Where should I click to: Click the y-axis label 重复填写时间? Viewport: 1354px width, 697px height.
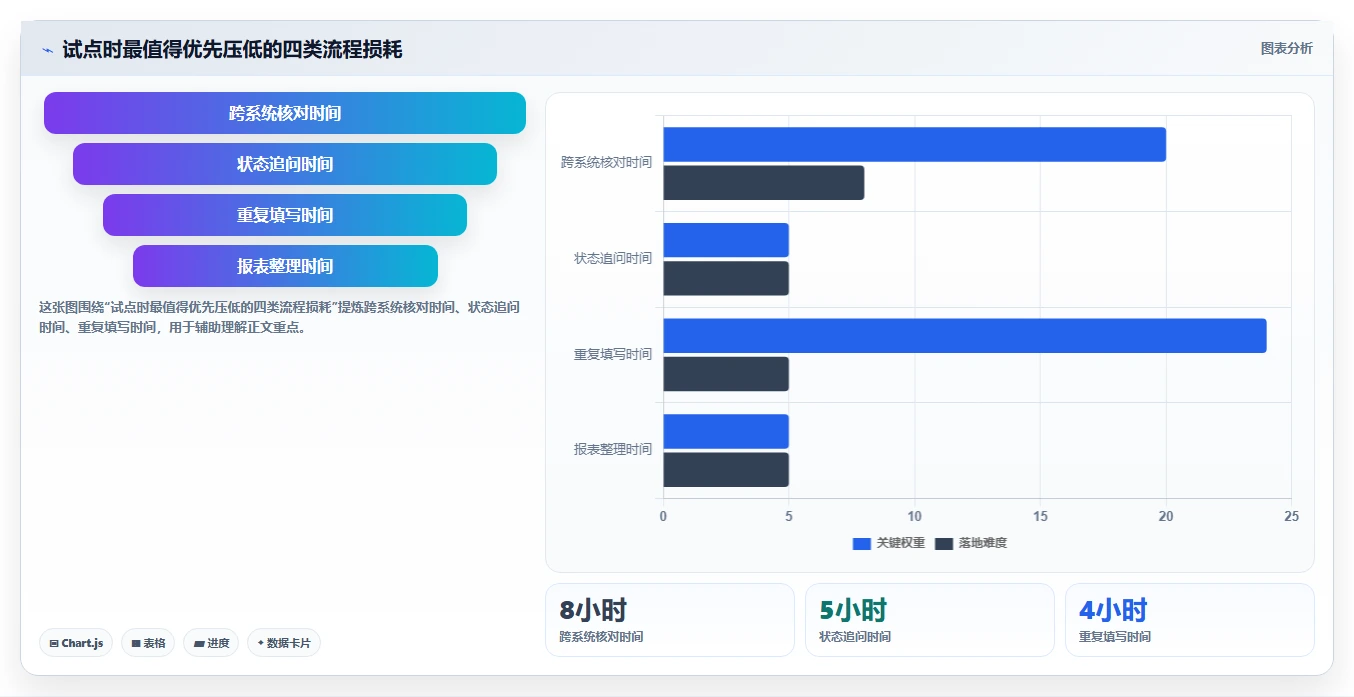(613, 354)
